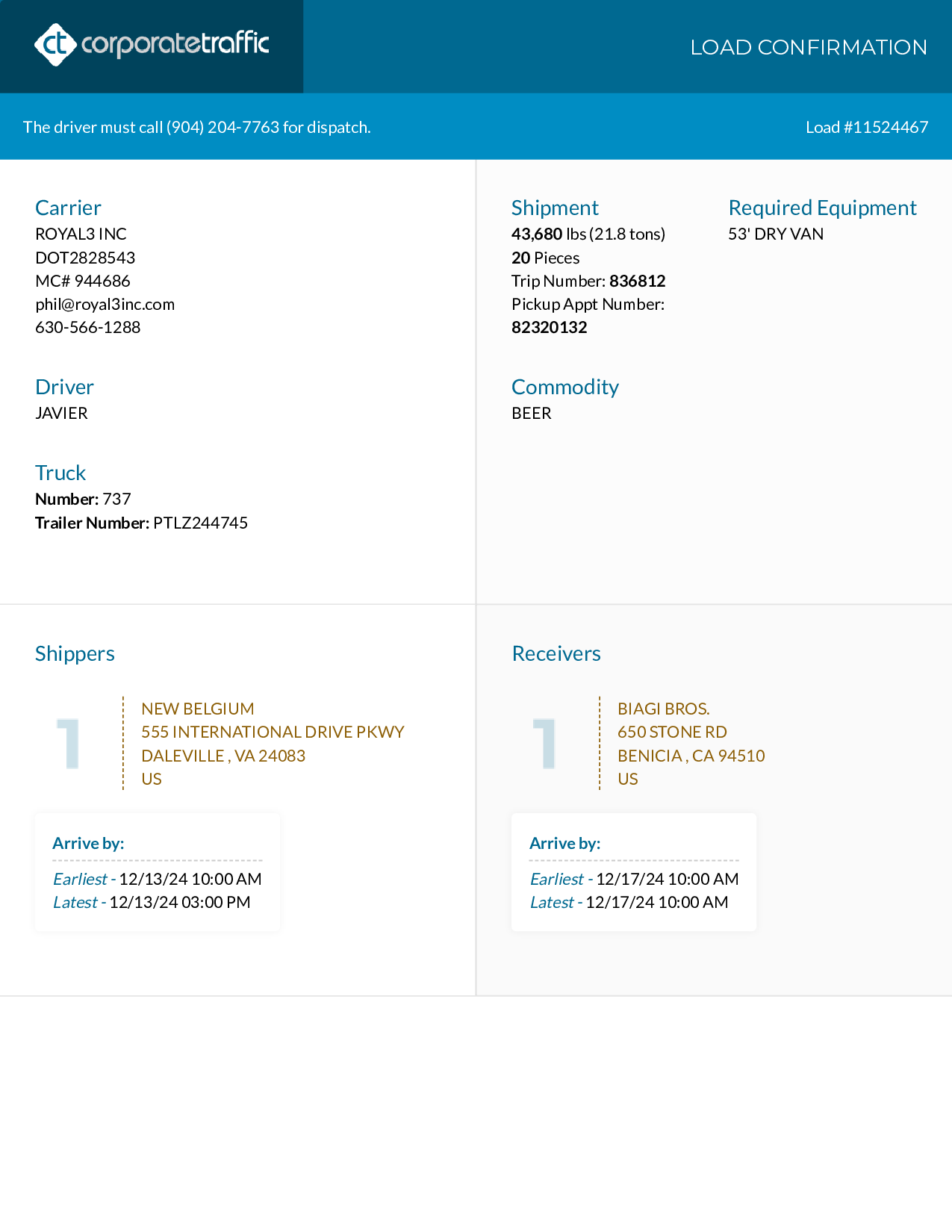
Task: Select 555 INTERNATIONAL DRIVE PKWY address line
Action: [273, 732]
